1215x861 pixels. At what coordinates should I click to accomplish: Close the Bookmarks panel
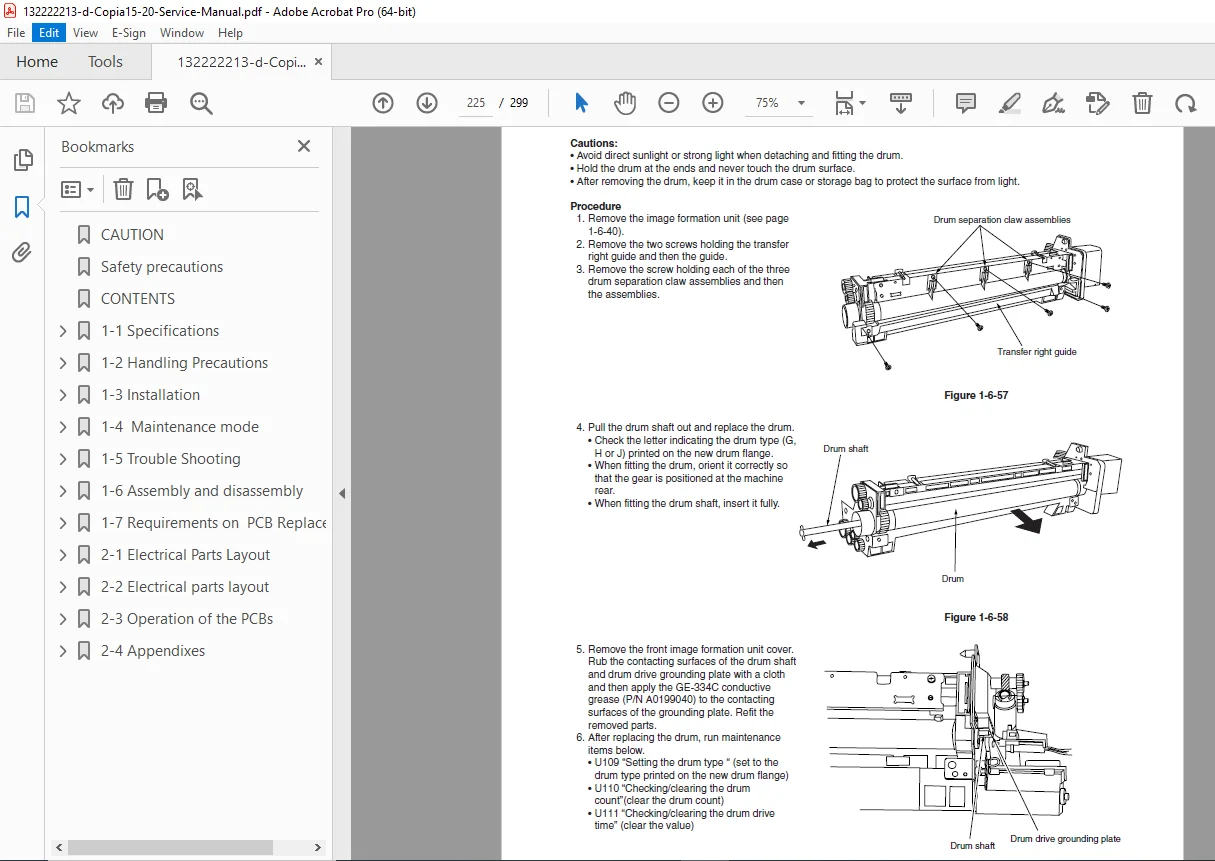[x=304, y=146]
